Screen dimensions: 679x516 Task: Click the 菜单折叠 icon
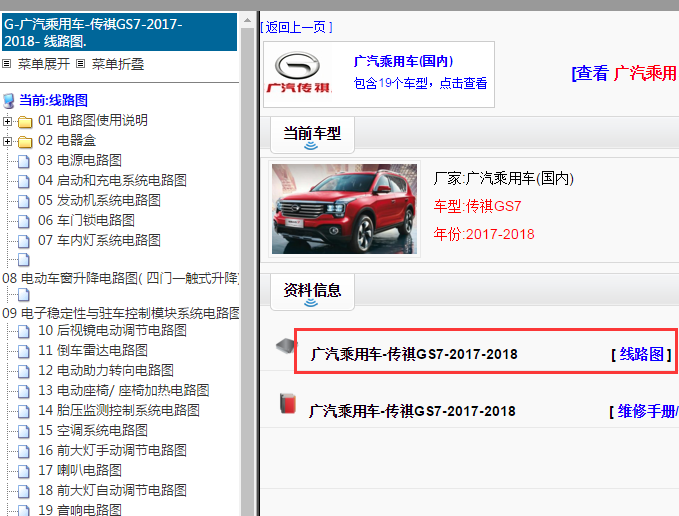coord(81,64)
